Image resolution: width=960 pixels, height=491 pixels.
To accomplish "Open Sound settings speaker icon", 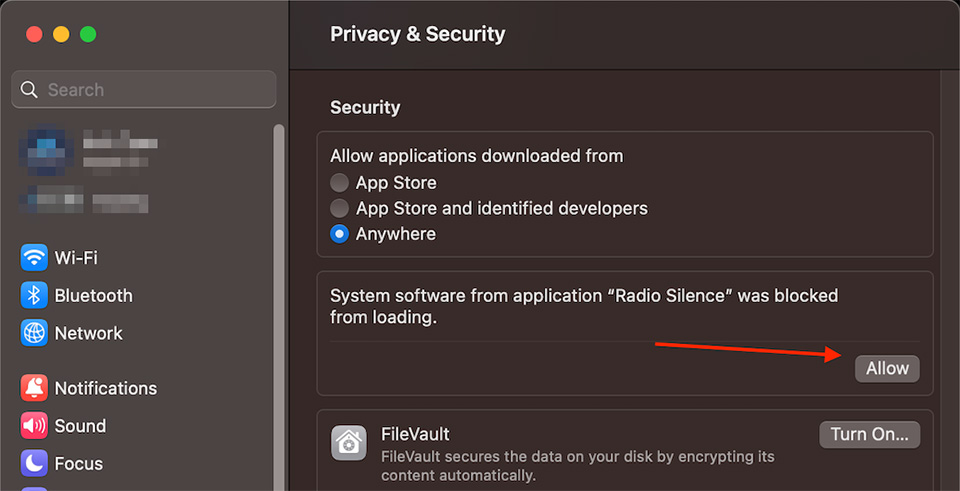I will [x=35, y=426].
